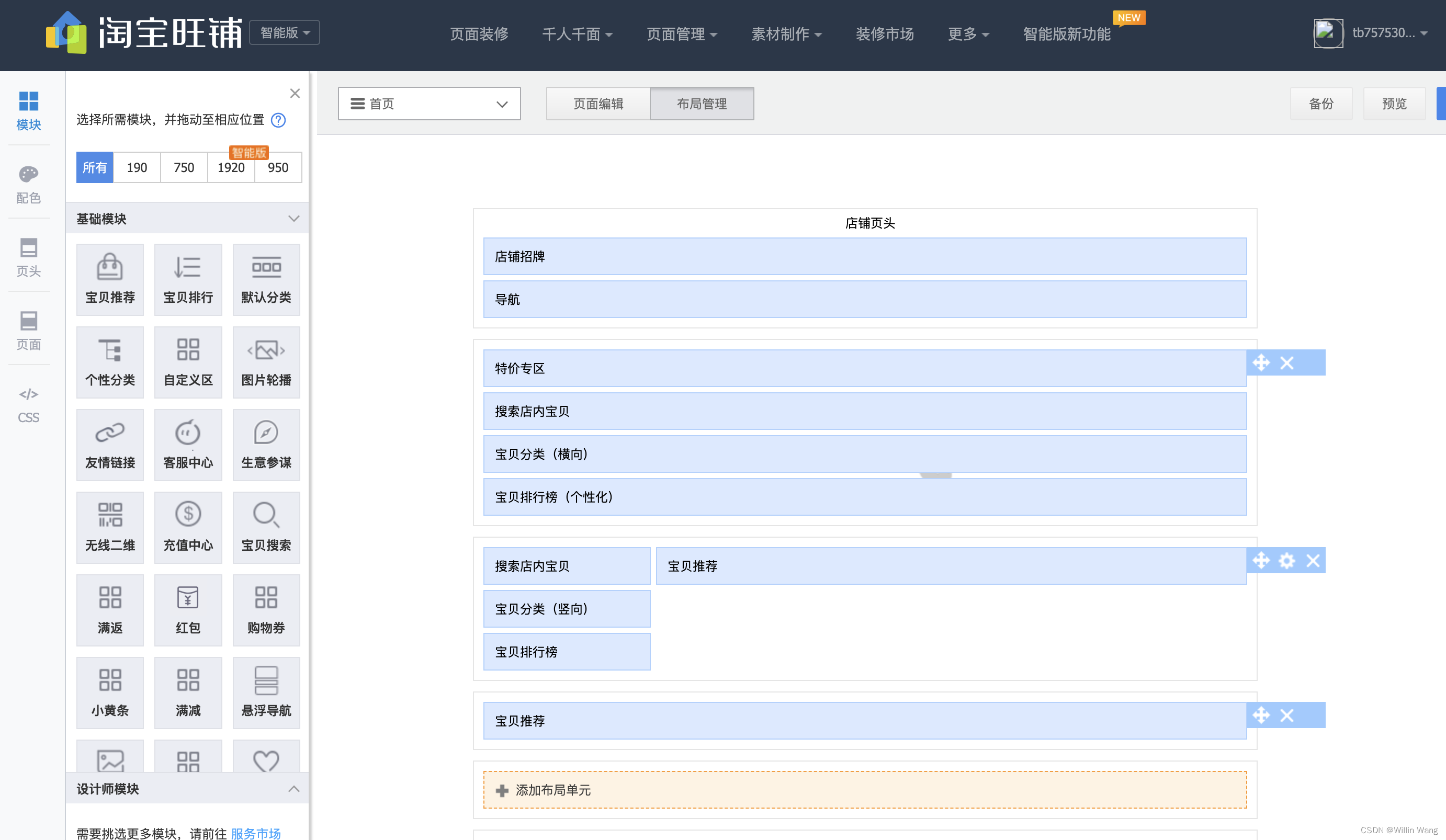The width and height of the screenshot is (1446, 840).
Task: Expand the 设计师模块 section
Action: [x=293, y=788]
